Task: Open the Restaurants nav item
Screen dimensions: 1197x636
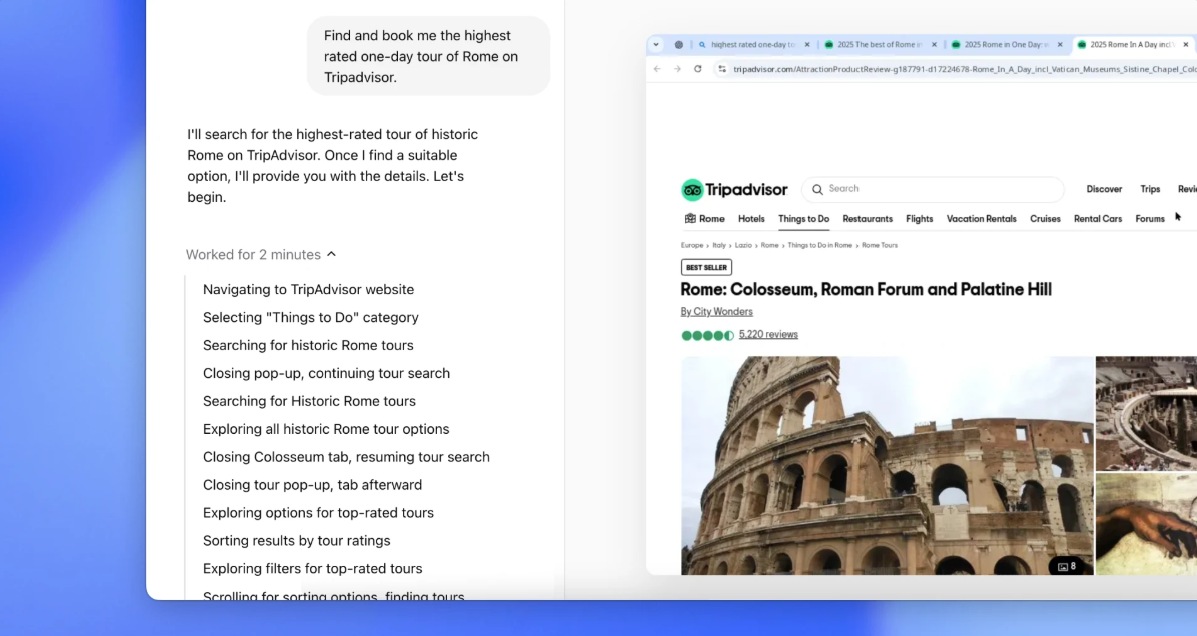Action: (x=867, y=218)
